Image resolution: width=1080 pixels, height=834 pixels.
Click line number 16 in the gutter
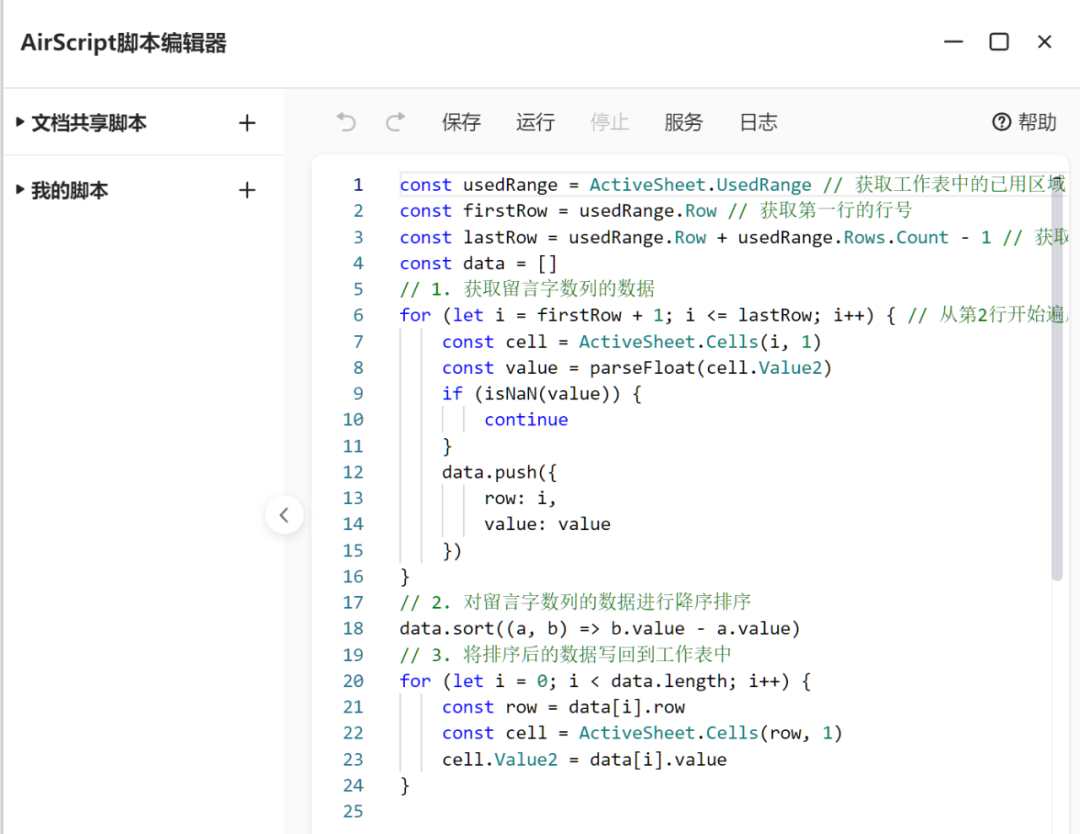[353, 577]
